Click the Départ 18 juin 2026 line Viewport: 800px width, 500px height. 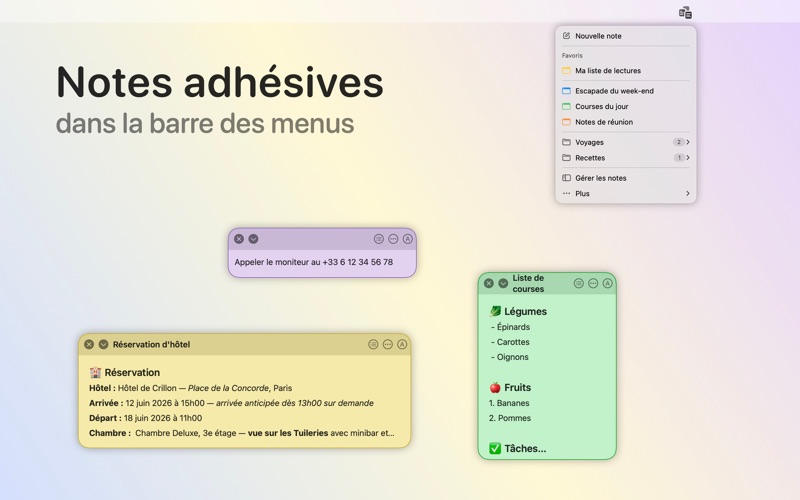click(x=145, y=418)
